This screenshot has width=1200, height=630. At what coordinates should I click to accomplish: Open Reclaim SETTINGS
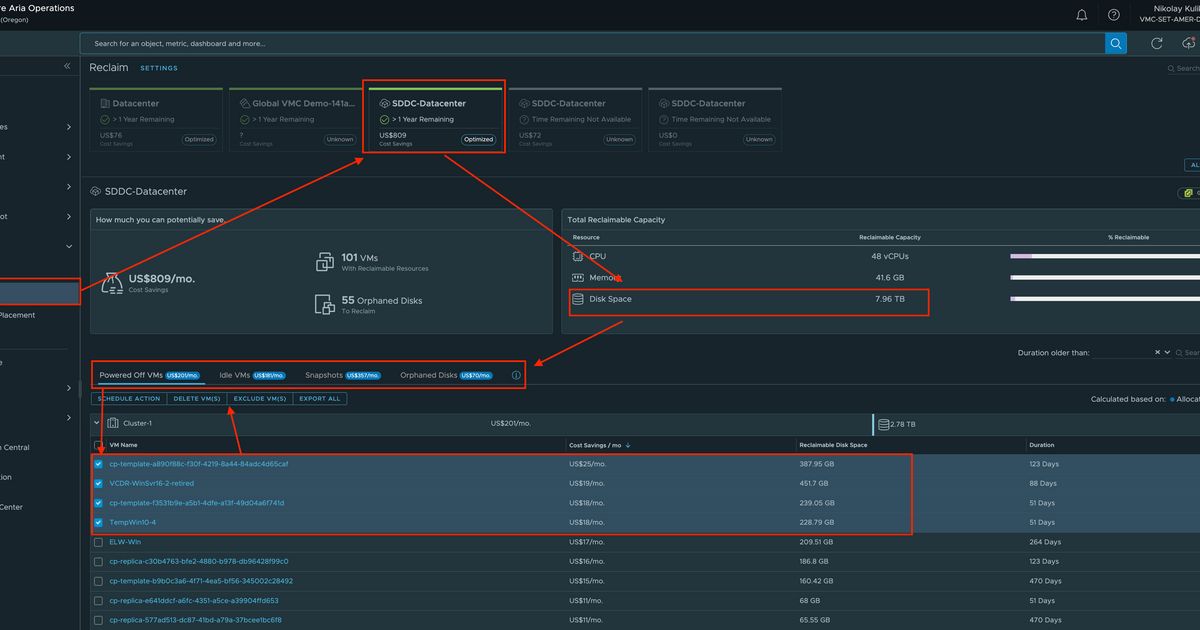point(158,67)
